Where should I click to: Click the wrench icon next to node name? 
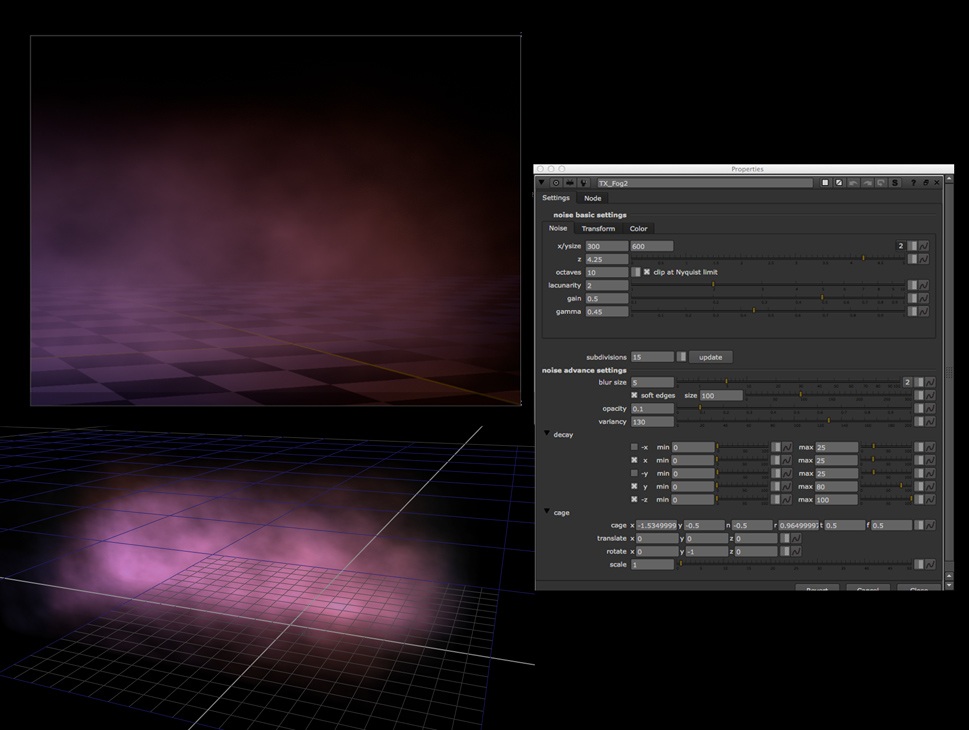(x=583, y=183)
